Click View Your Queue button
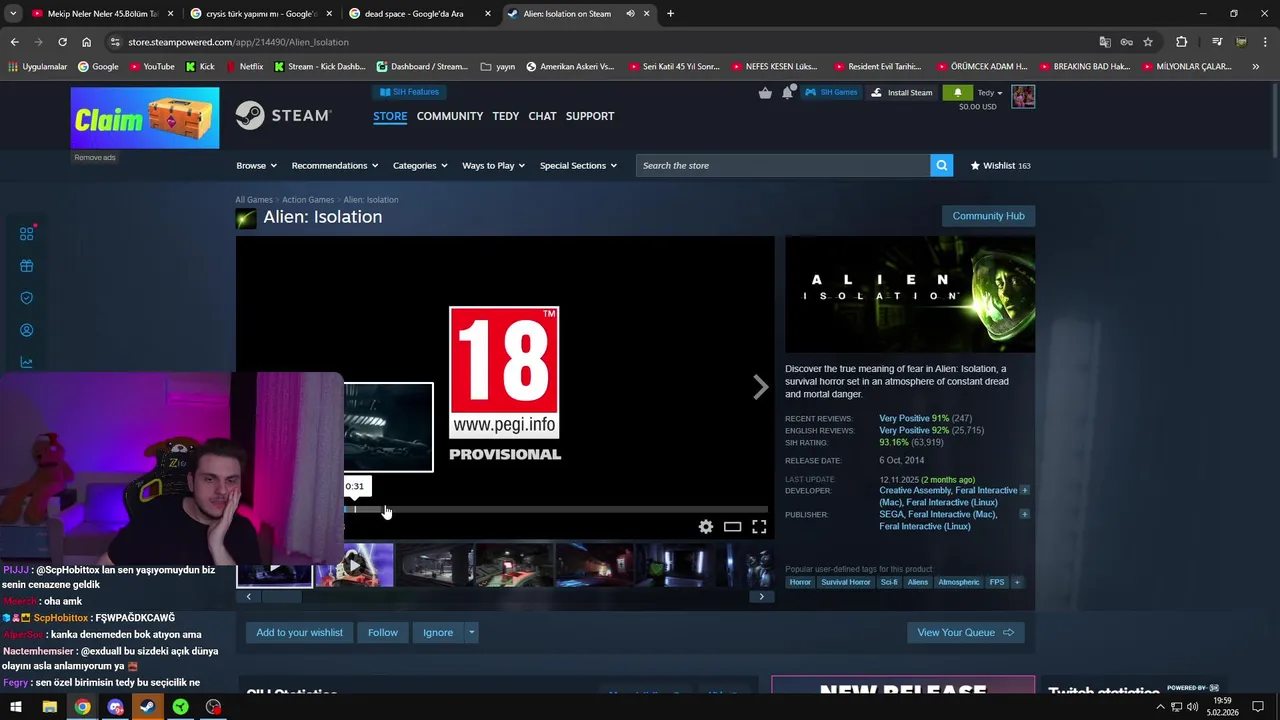1280x720 pixels. [965, 632]
